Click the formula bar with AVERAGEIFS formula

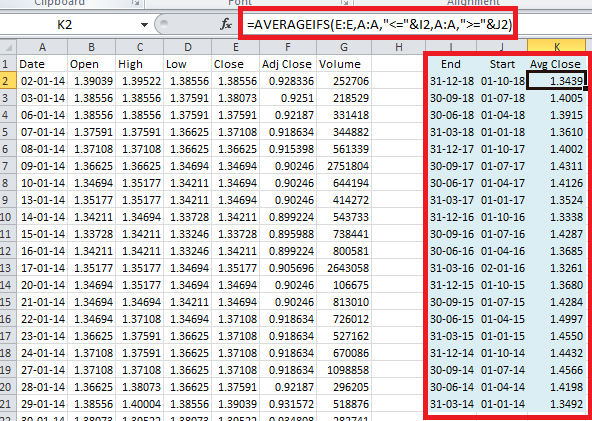pyautogui.click(x=379, y=25)
